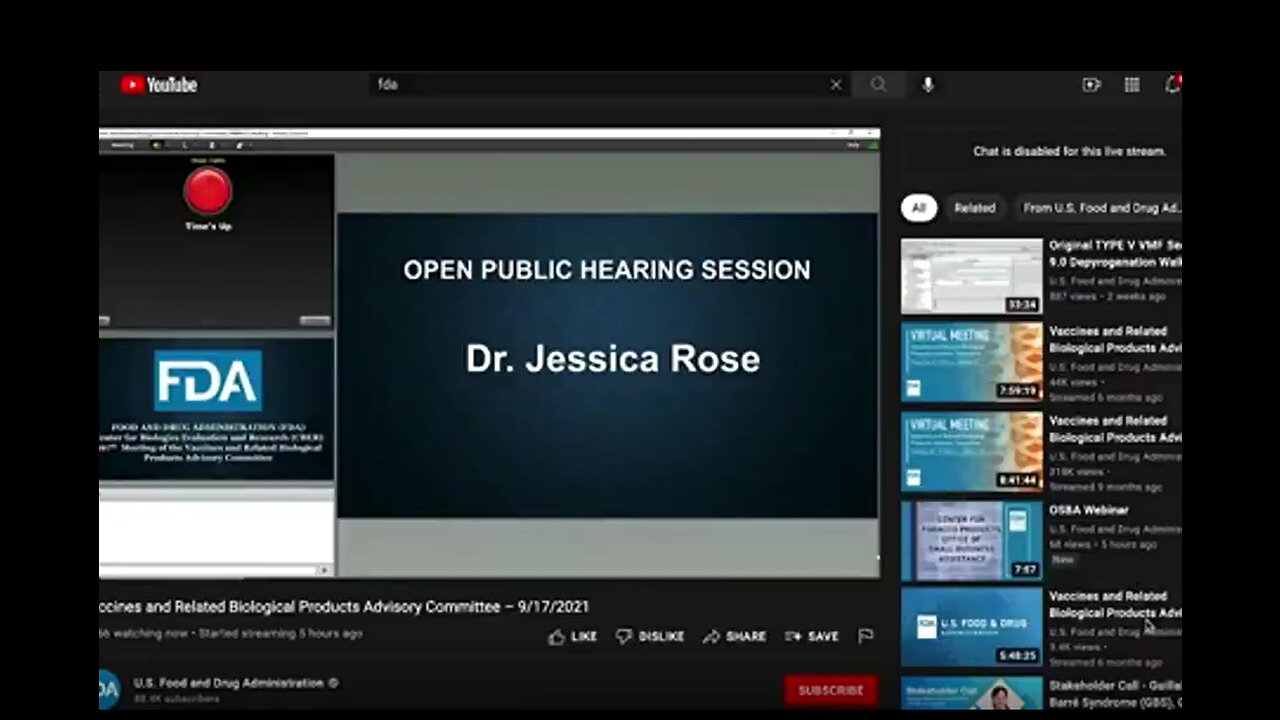Open the 'Stakeholder Call - Guillain' video title

click(x=1115, y=693)
